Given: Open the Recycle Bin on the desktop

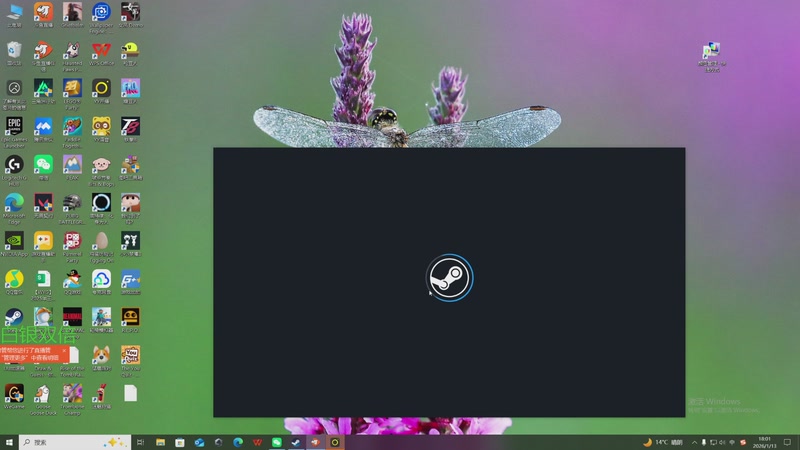Looking at the screenshot, I should coord(14,54).
